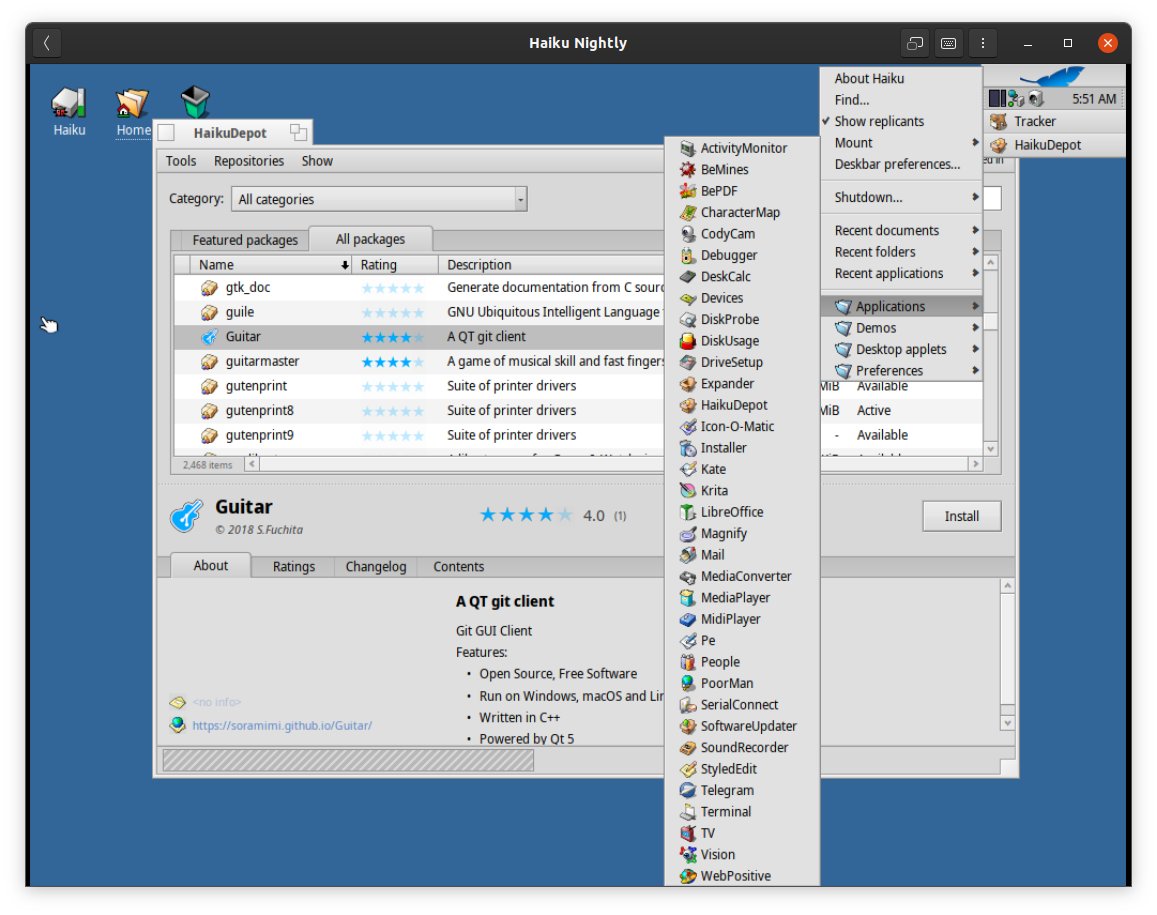The width and height of the screenshot is (1157, 915).
Task: Install the Guitar package
Action: 961,516
